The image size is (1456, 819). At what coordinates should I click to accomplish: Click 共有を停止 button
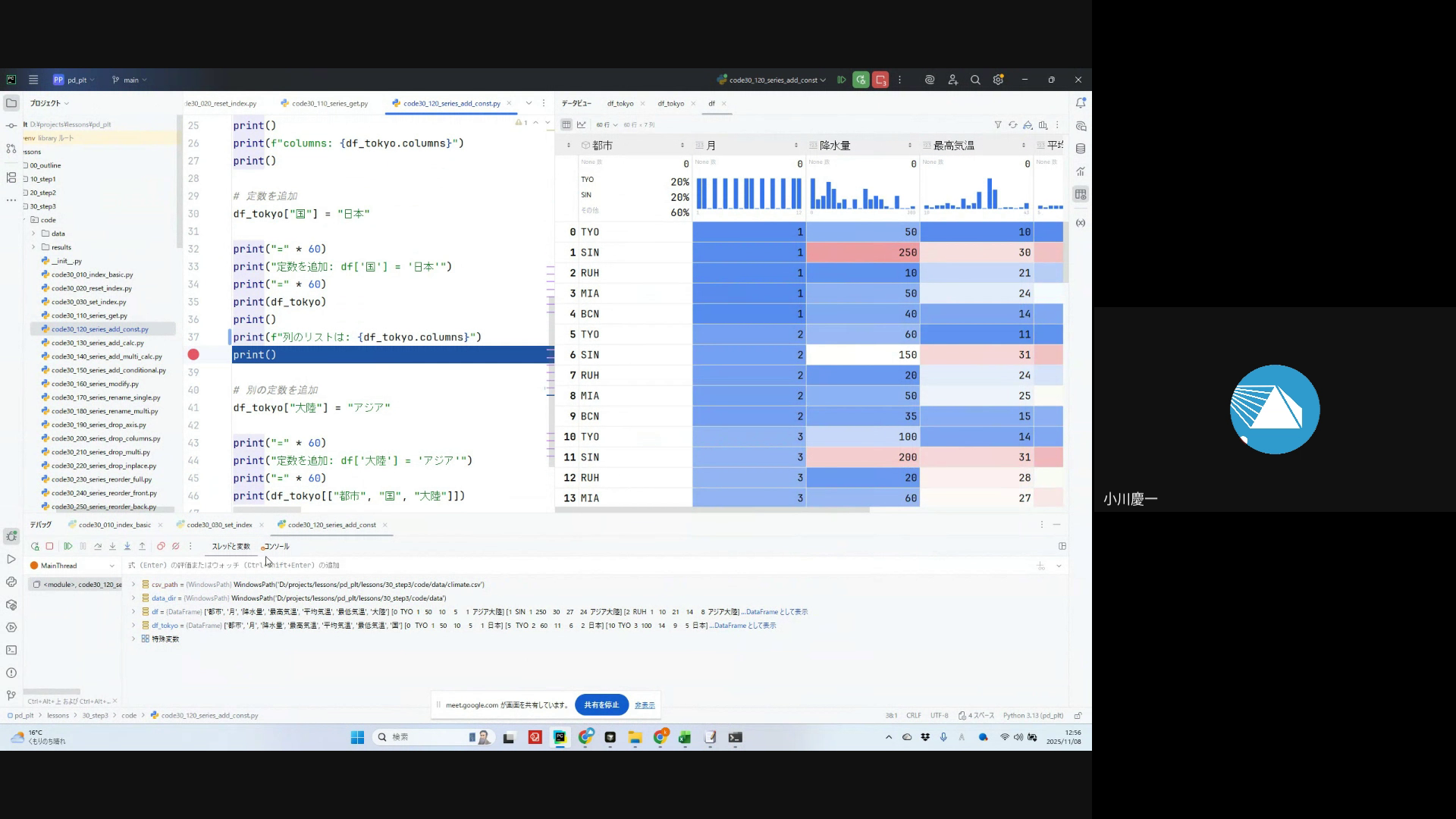(601, 704)
